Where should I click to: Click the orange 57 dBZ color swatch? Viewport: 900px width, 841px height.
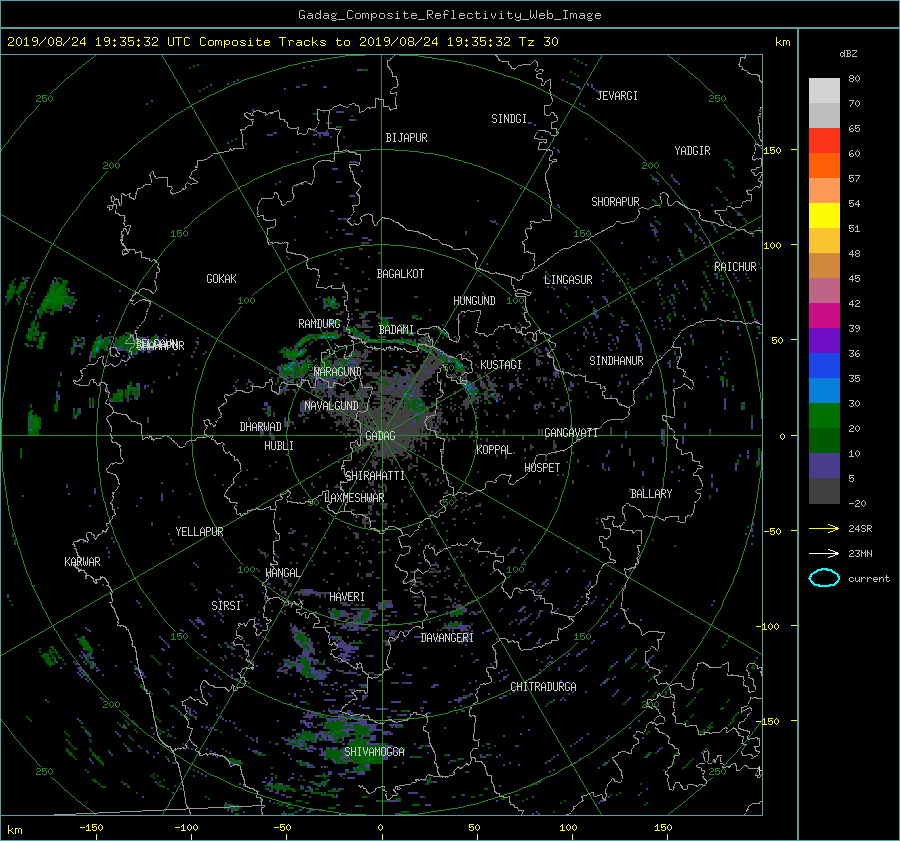pyautogui.click(x=824, y=166)
